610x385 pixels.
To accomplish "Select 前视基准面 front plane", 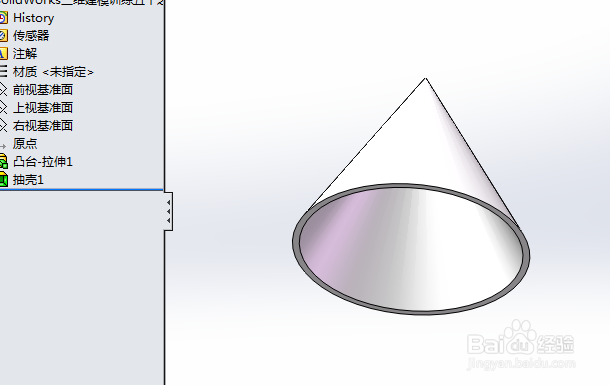I will [43, 90].
